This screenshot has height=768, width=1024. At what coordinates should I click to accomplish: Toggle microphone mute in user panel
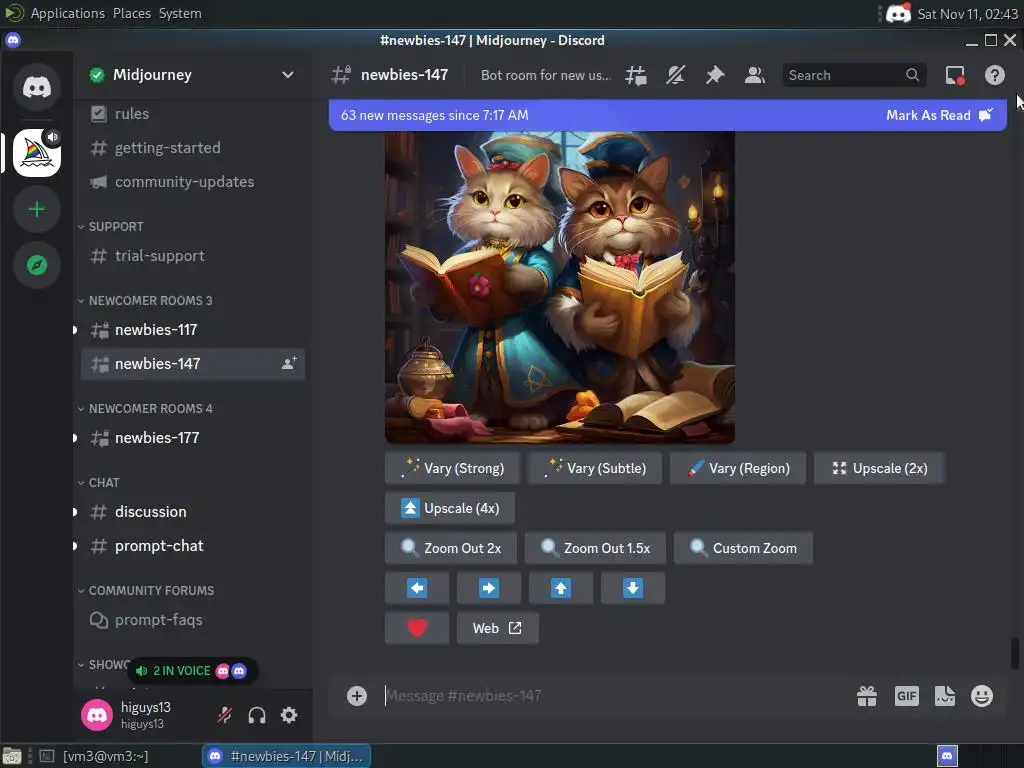(x=225, y=715)
